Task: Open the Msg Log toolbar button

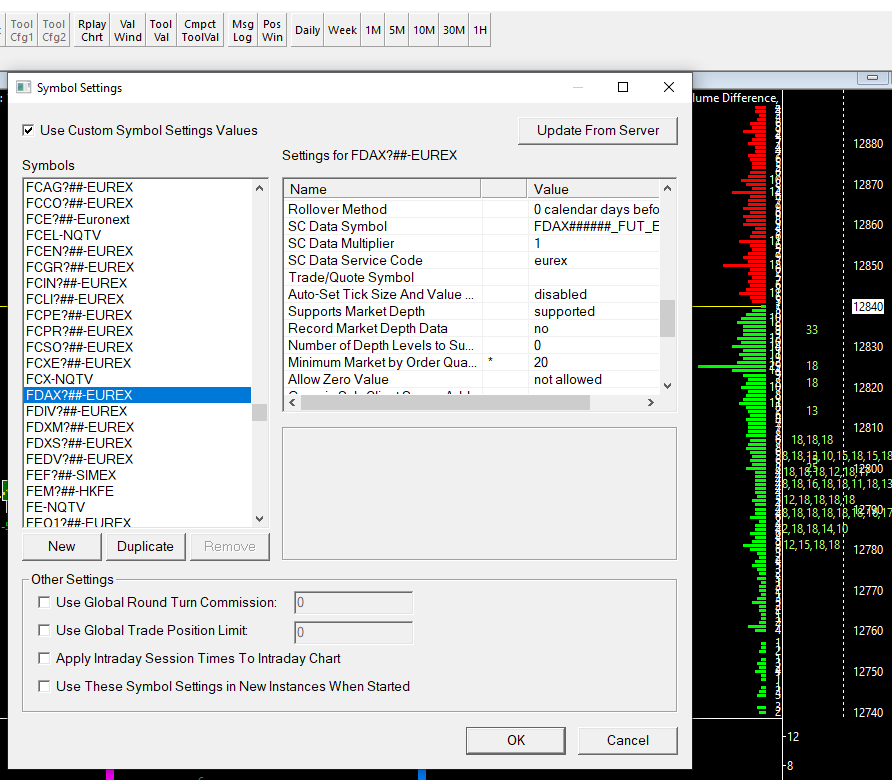Action: coord(243,31)
